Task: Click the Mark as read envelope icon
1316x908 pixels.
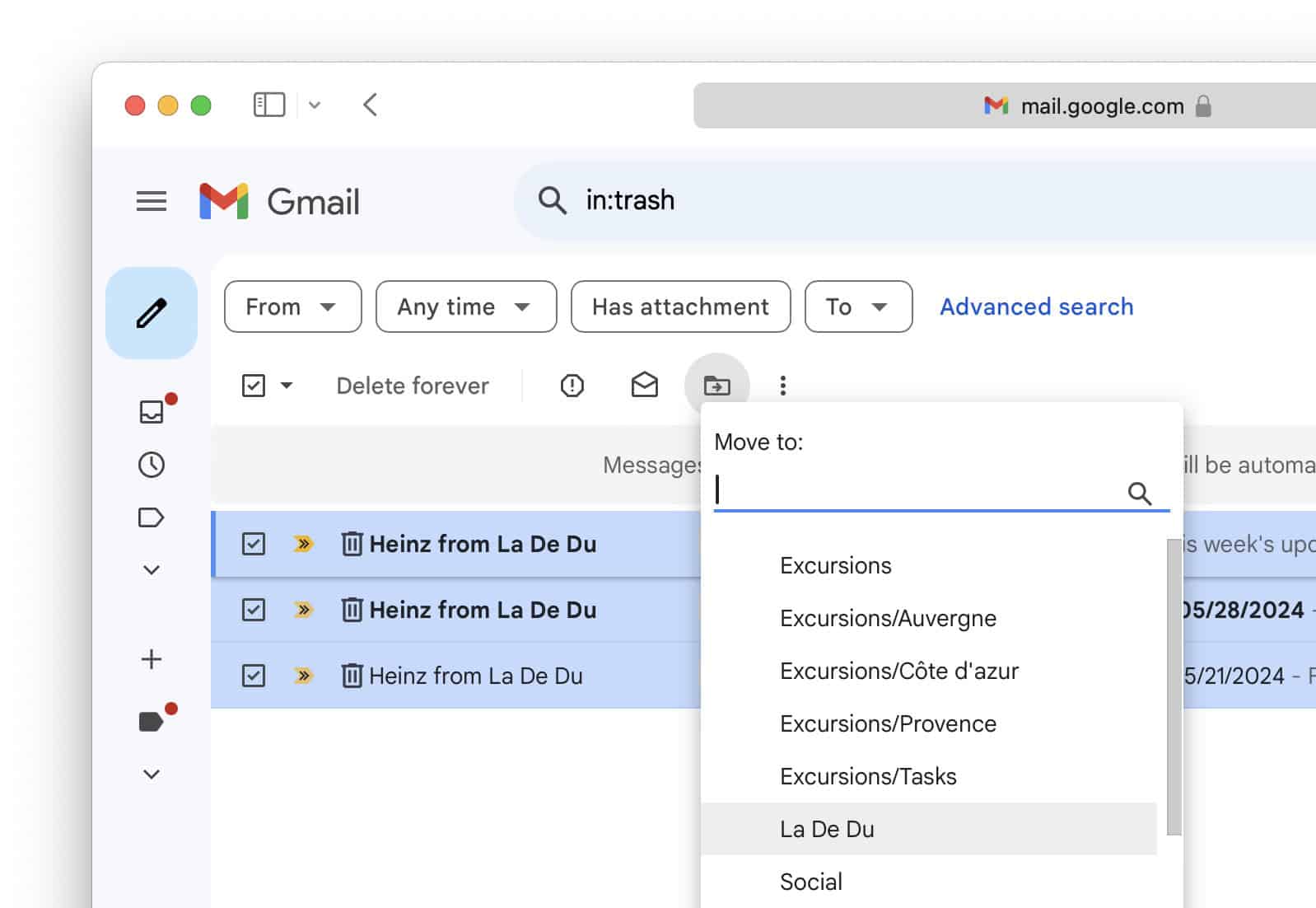Action: point(645,385)
